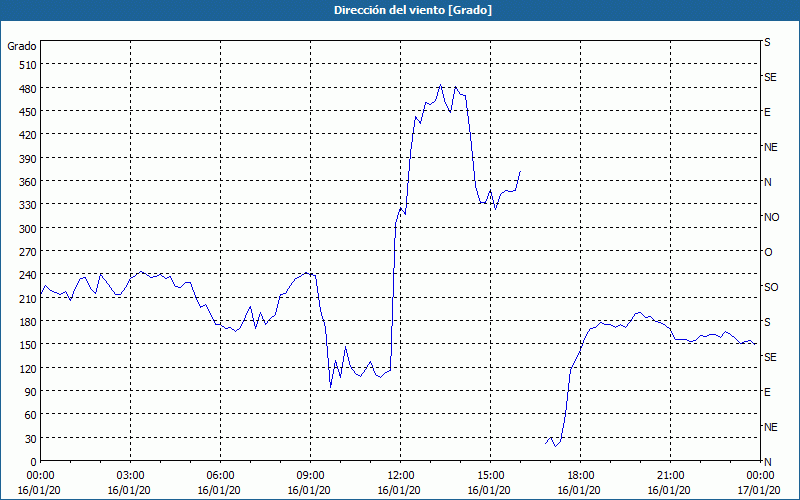
Task: Select the 480 value on degree axis
Action: click(28, 88)
